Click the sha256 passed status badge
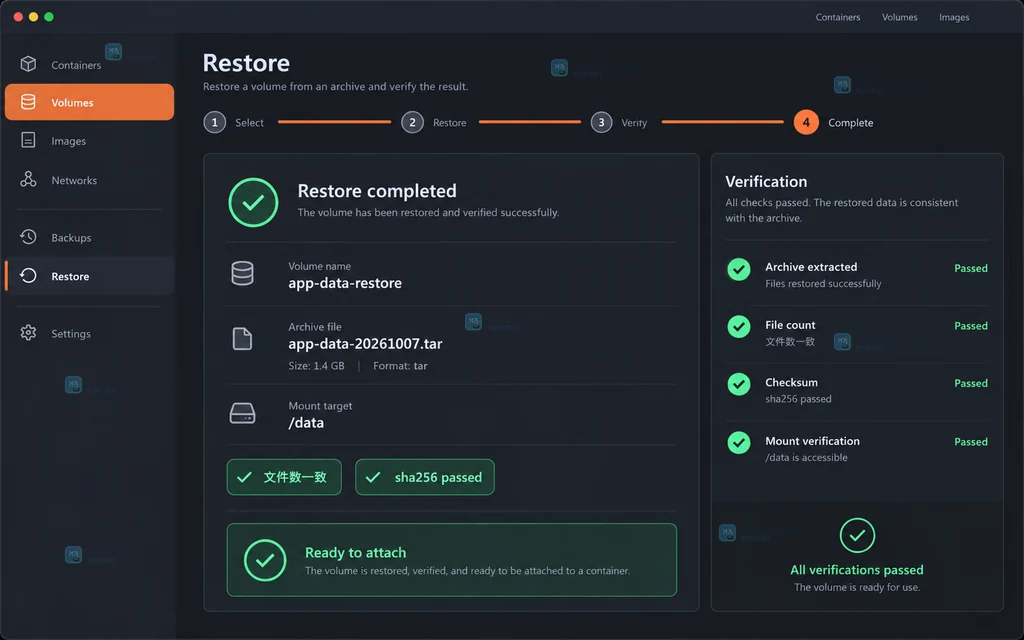Viewport: 1024px width, 640px height. [424, 477]
